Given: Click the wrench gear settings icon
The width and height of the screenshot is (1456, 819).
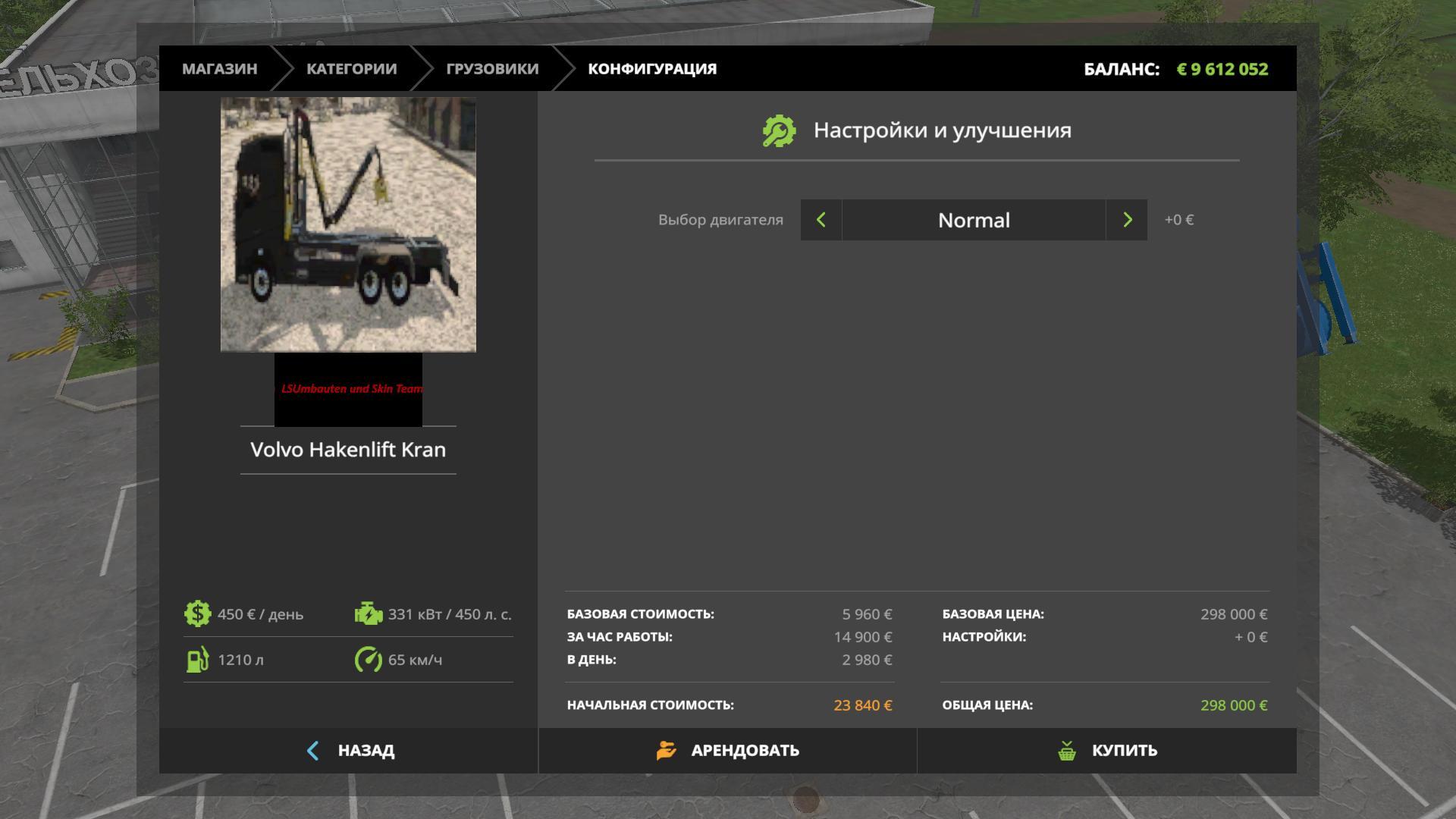Looking at the screenshot, I should [779, 131].
